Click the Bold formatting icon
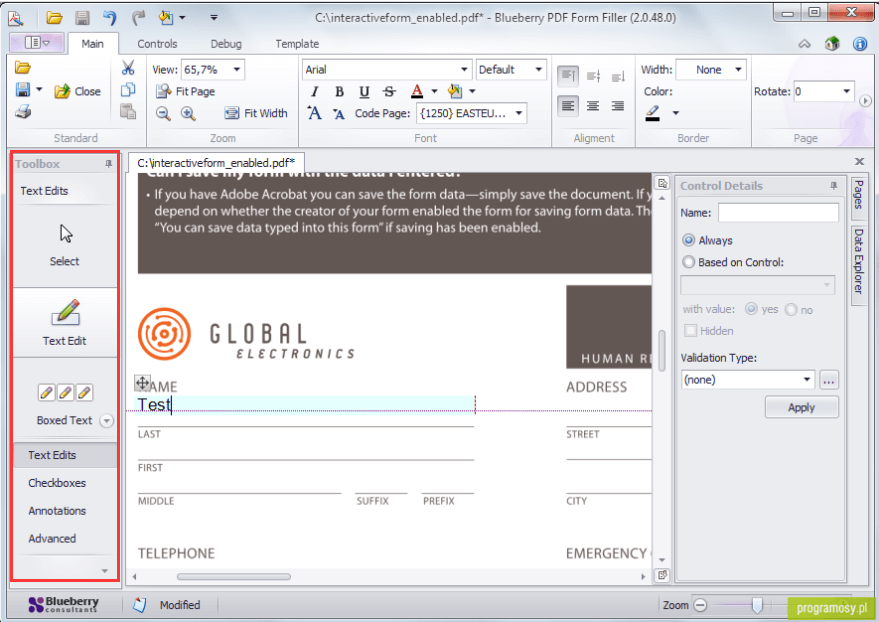Screen dimensions: 879x622 [x=339, y=92]
